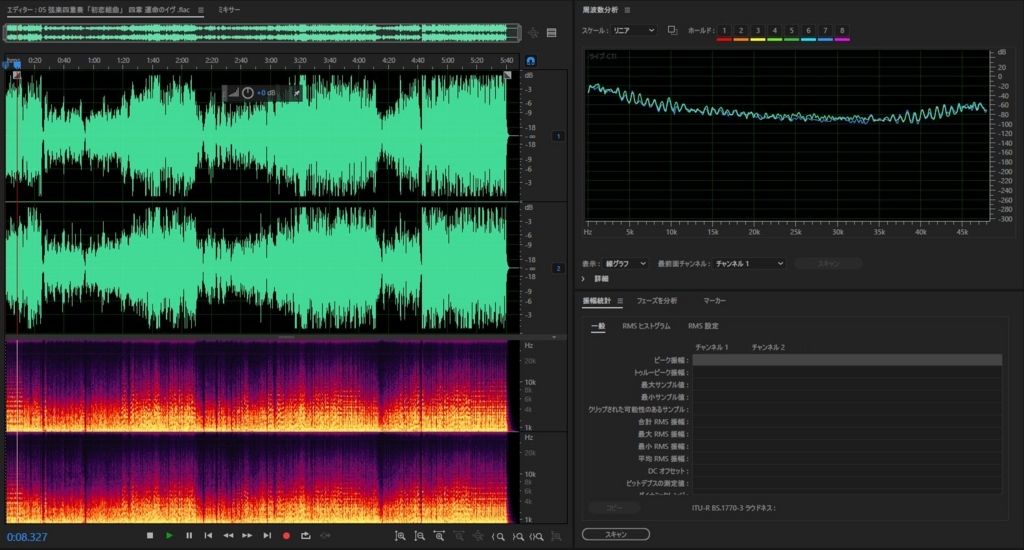The width and height of the screenshot is (1024, 550).
Task: Toggle channel 2 enable button
Action: (x=558, y=268)
